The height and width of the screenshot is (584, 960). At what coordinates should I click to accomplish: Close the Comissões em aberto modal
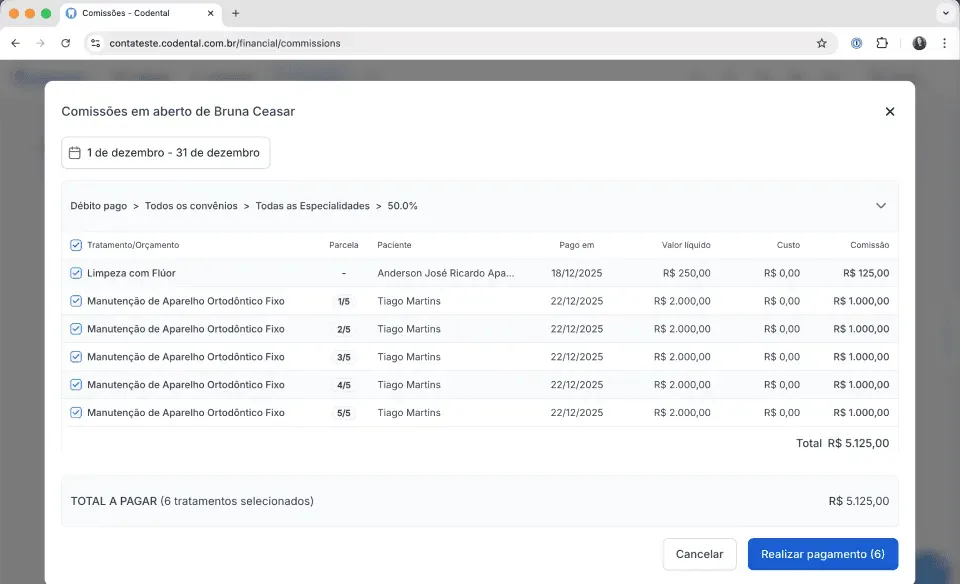coord(890,111)
